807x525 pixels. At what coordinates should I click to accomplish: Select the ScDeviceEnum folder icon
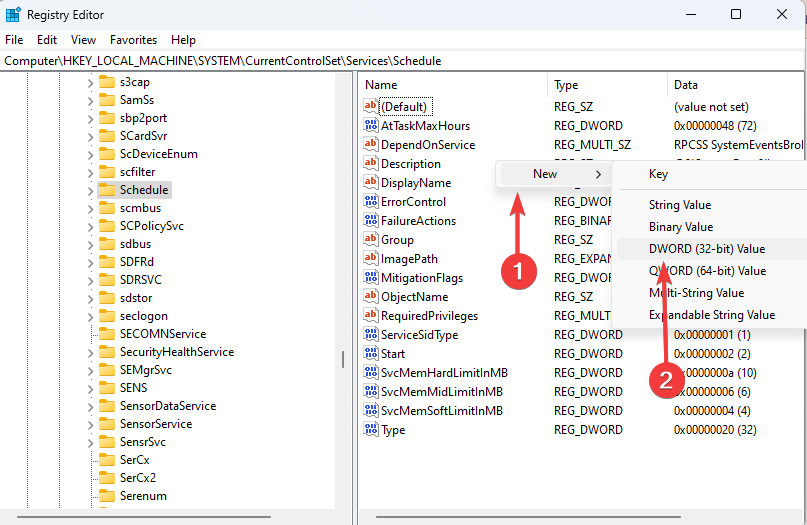click(x=107, y=154)
